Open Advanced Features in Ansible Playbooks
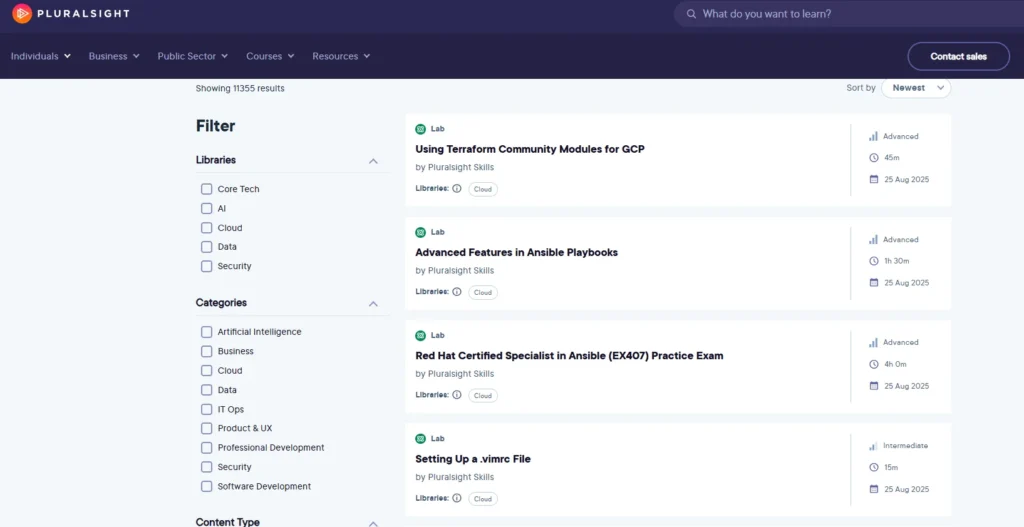Viewport: 1024px width, 527px height. 517,252
